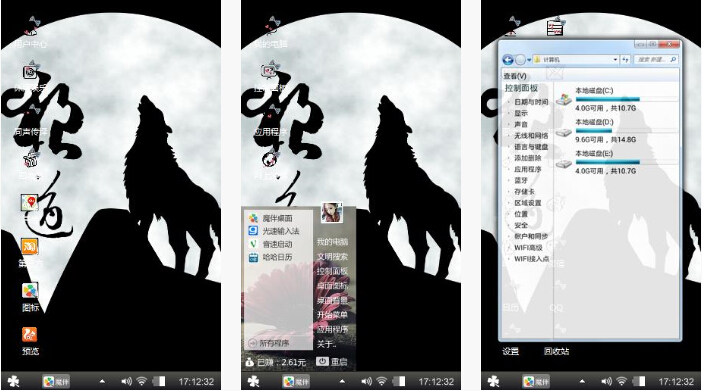The image size is (702, 391).
Task: Click 设置 on right screen desktop
Action: pos(510,352)
